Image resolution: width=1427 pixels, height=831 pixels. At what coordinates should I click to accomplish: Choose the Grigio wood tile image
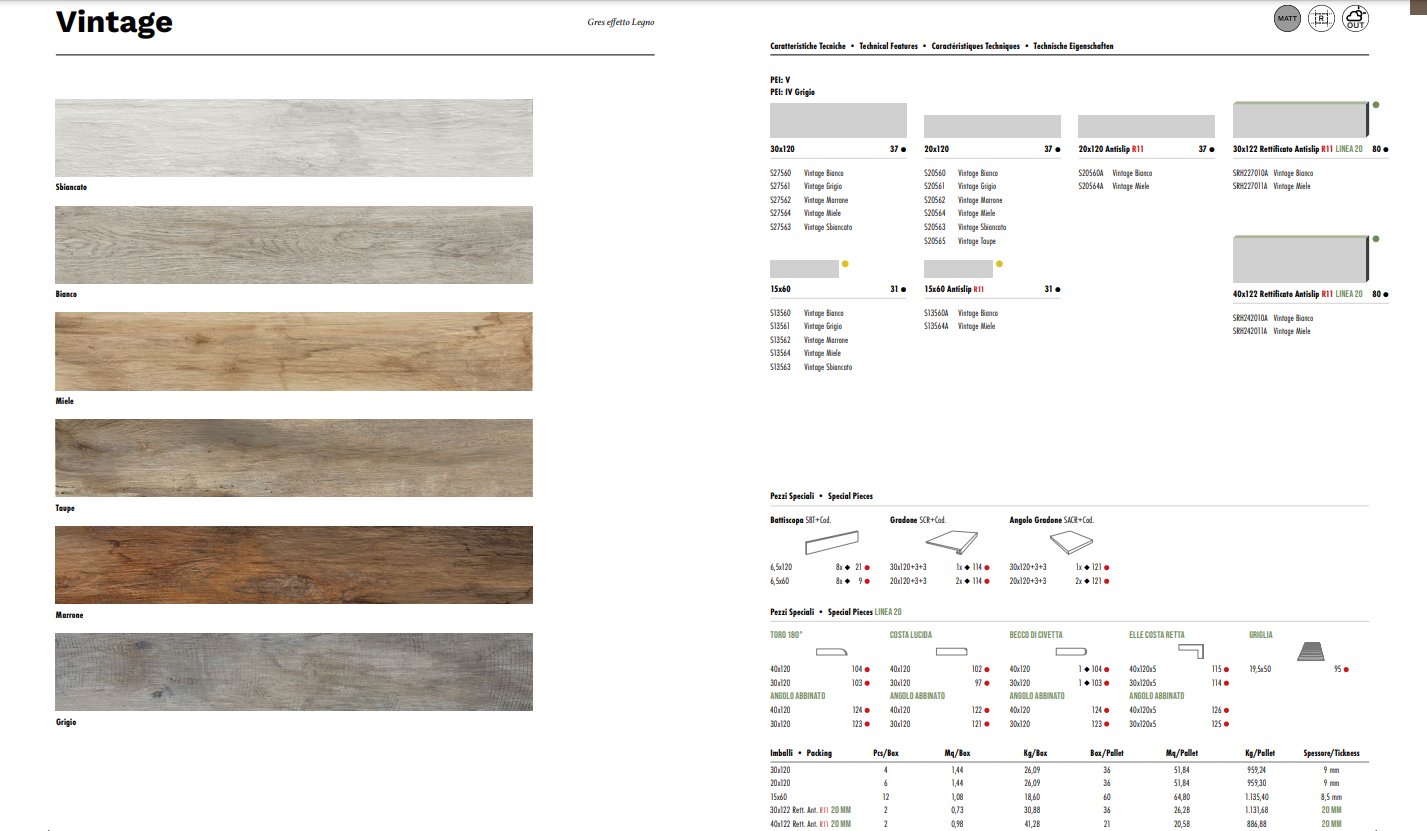[294, 672]
